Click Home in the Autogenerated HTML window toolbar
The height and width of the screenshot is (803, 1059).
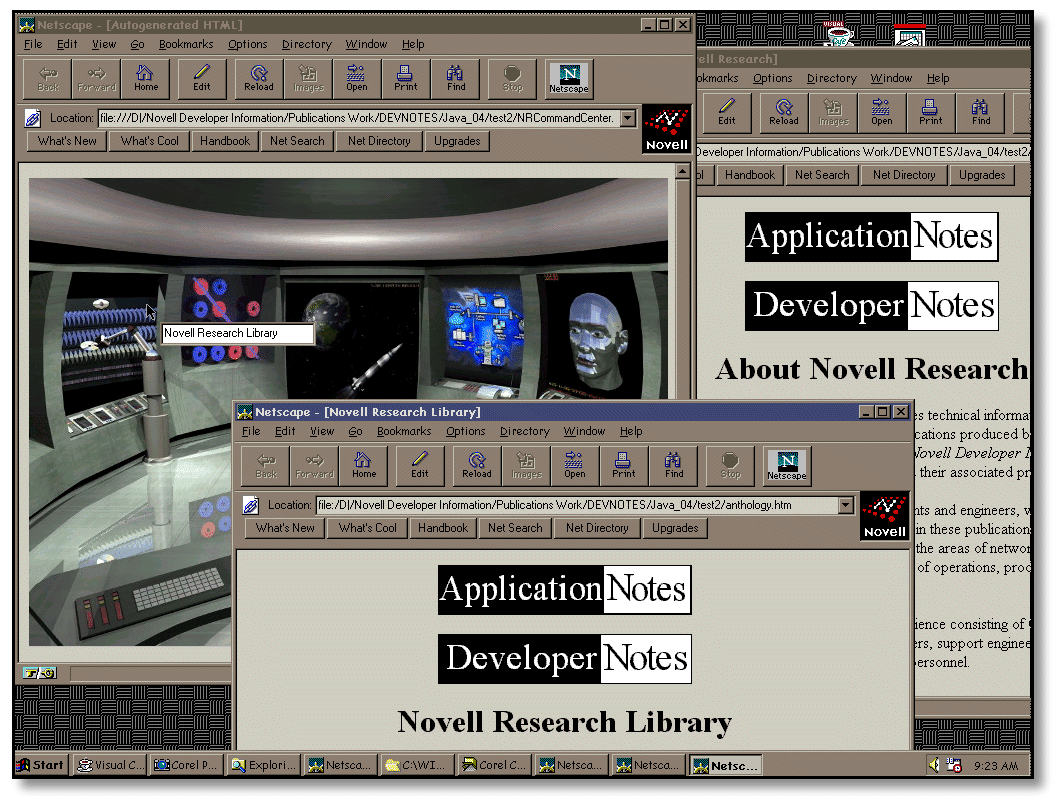tap(145, 79)
